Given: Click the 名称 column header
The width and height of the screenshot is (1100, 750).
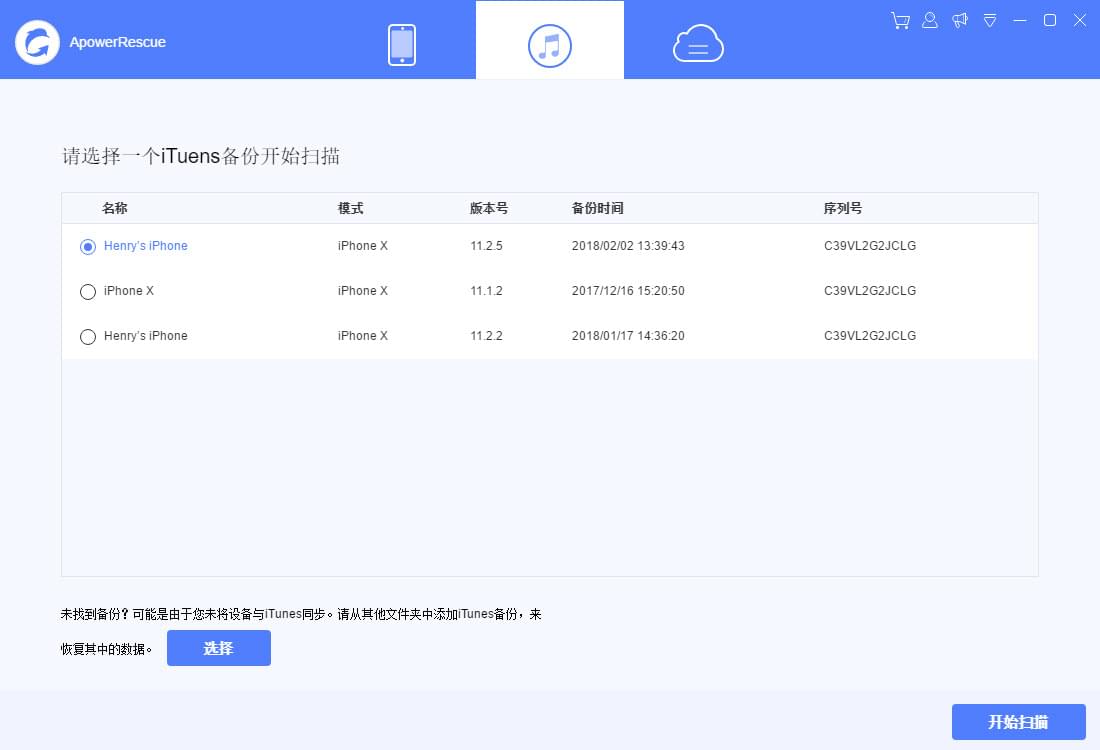Looking at the screenshot, I should tap(115, 208).
